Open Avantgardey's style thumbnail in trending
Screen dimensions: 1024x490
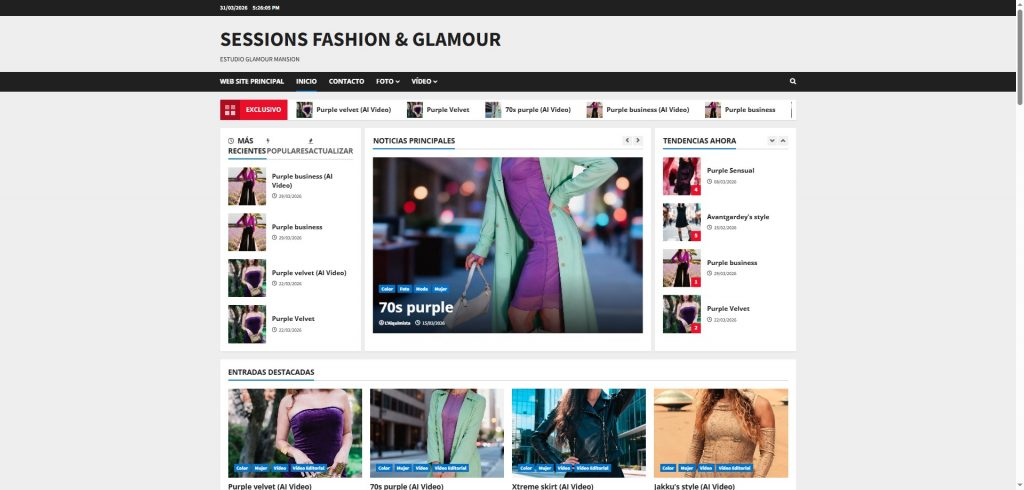[681, 222]
